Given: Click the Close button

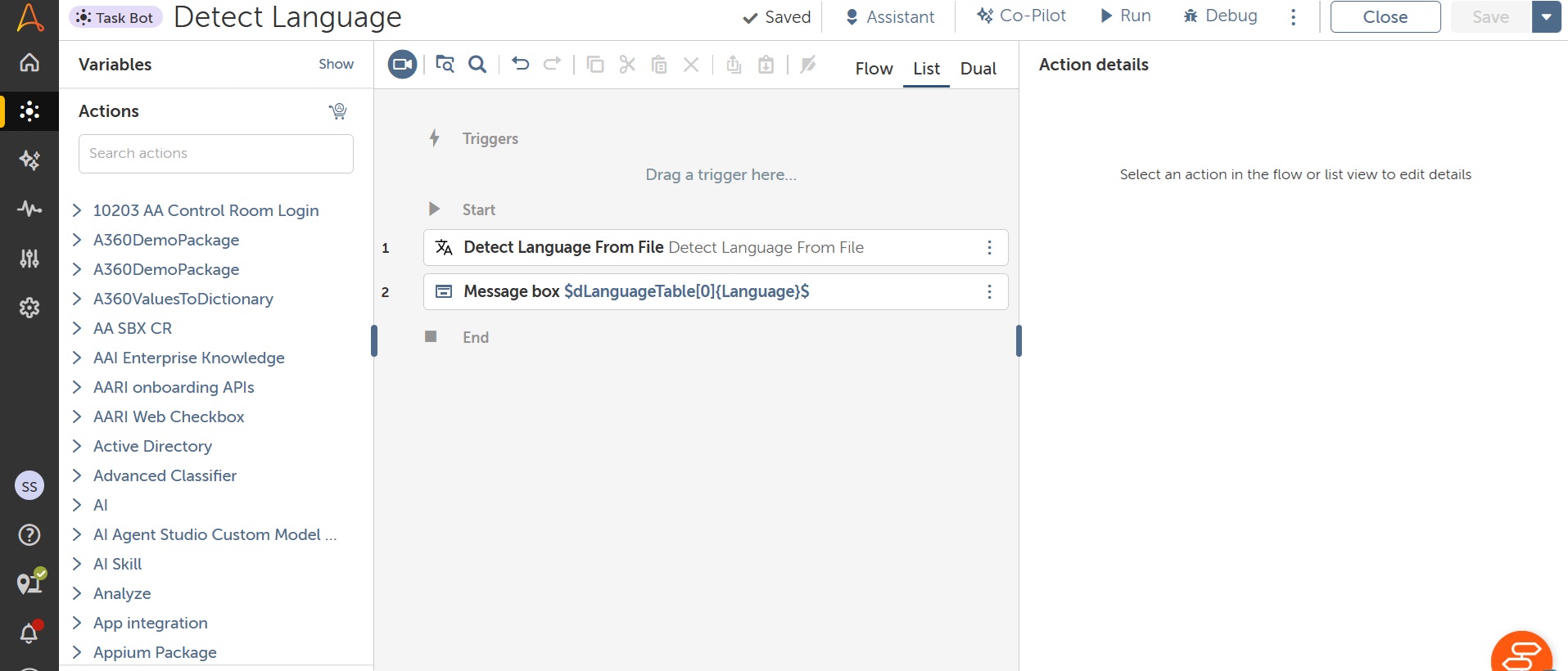Looking at the screenshot, I should 1385,17.
